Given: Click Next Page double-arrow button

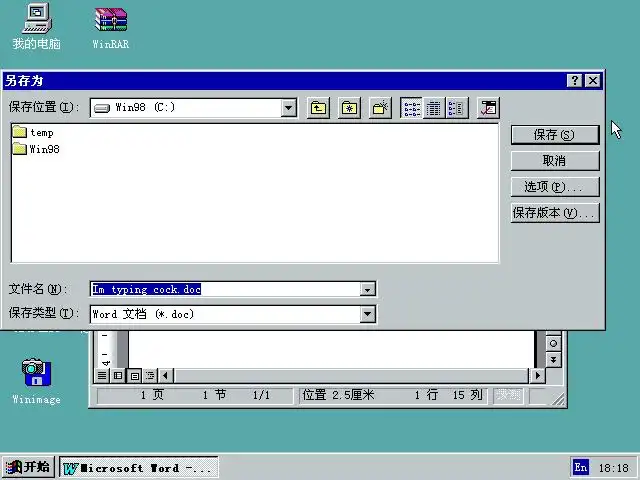Looking at the screenshot, I should pos(553,360).
